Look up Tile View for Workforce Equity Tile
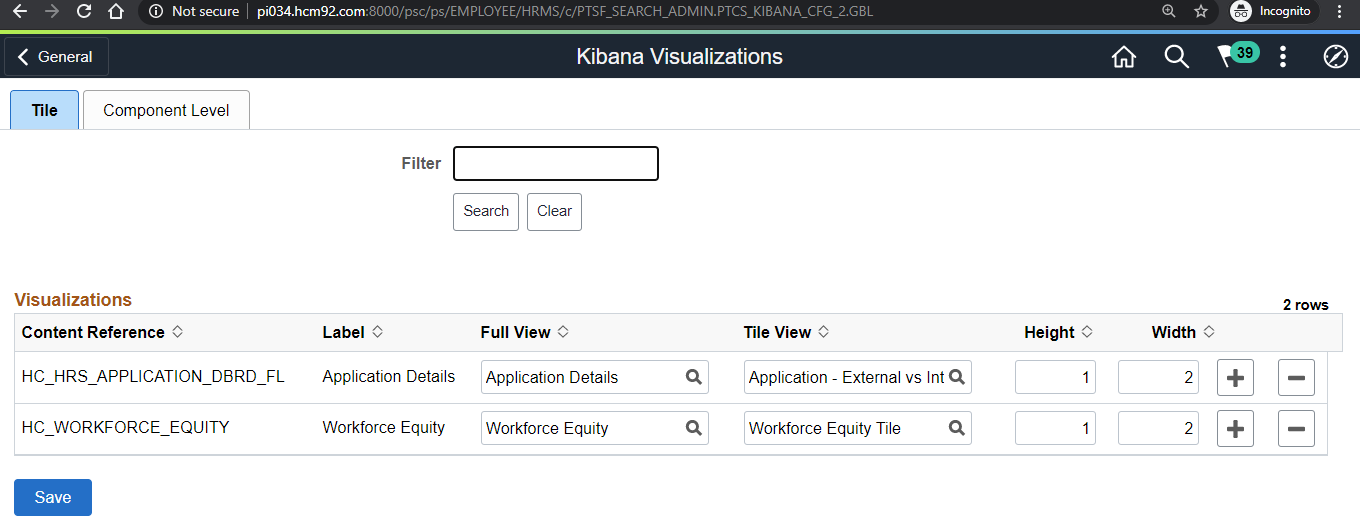 tap(956, 428)
